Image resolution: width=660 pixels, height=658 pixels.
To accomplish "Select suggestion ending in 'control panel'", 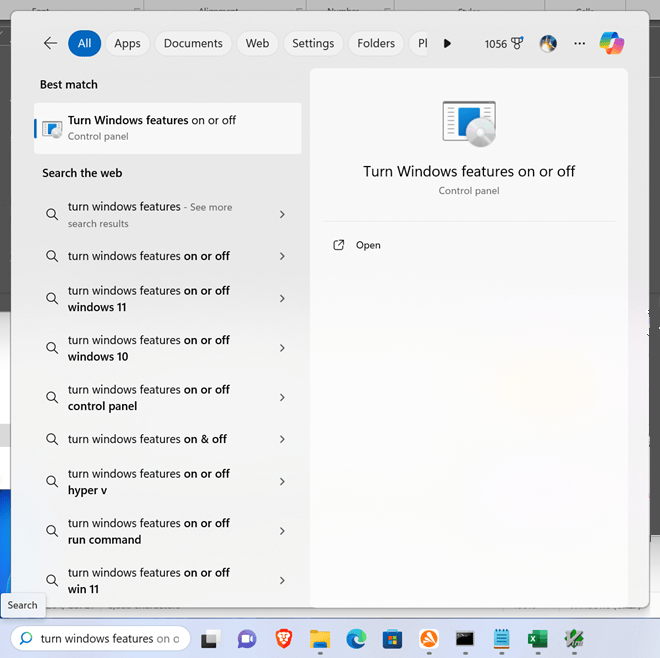I will (149, 397).
